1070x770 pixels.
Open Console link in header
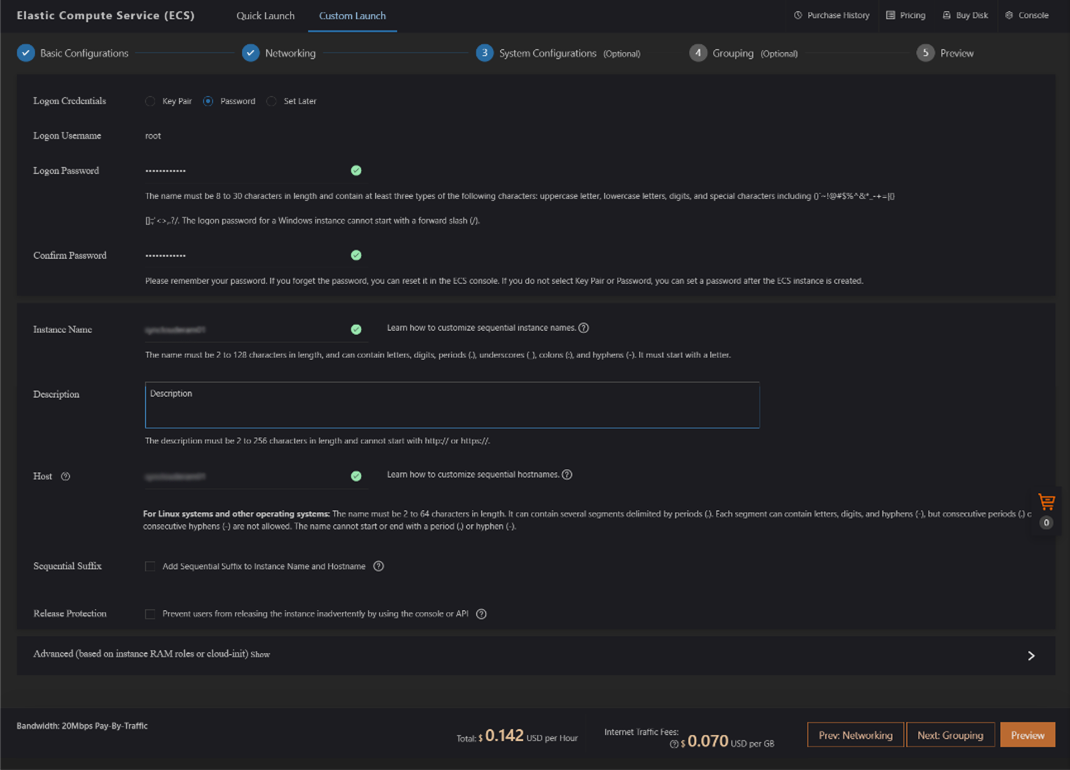point(1033,15)
